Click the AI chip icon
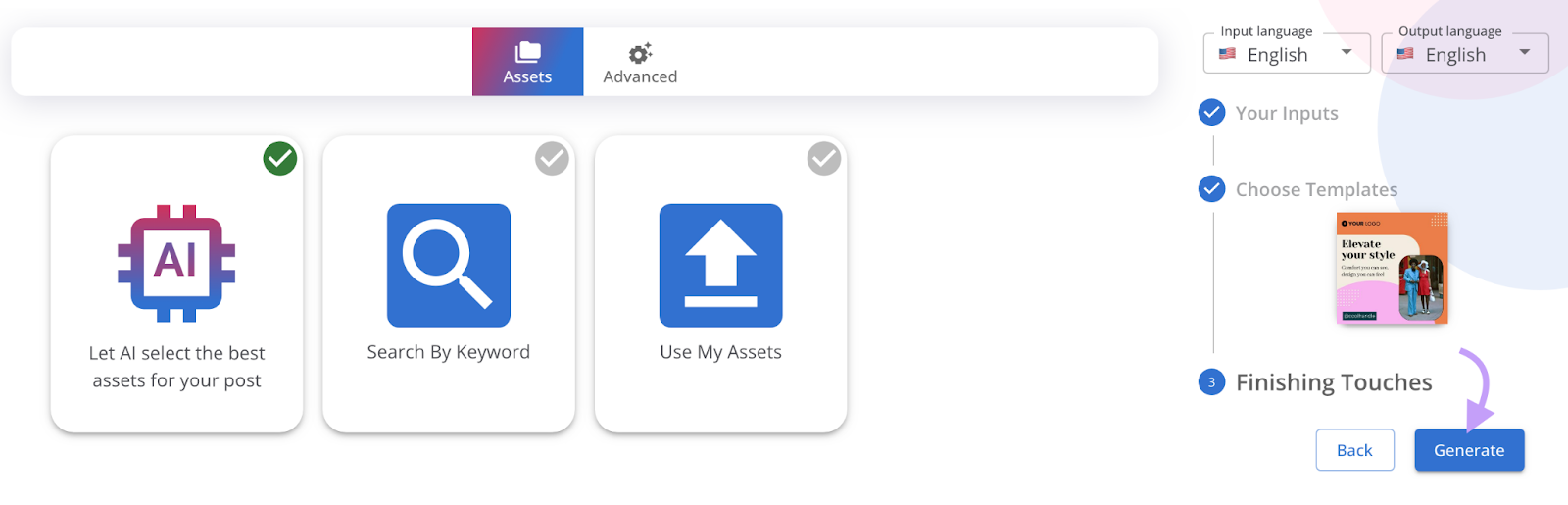This screenshot has height=505, width=1568. [176, 263]
